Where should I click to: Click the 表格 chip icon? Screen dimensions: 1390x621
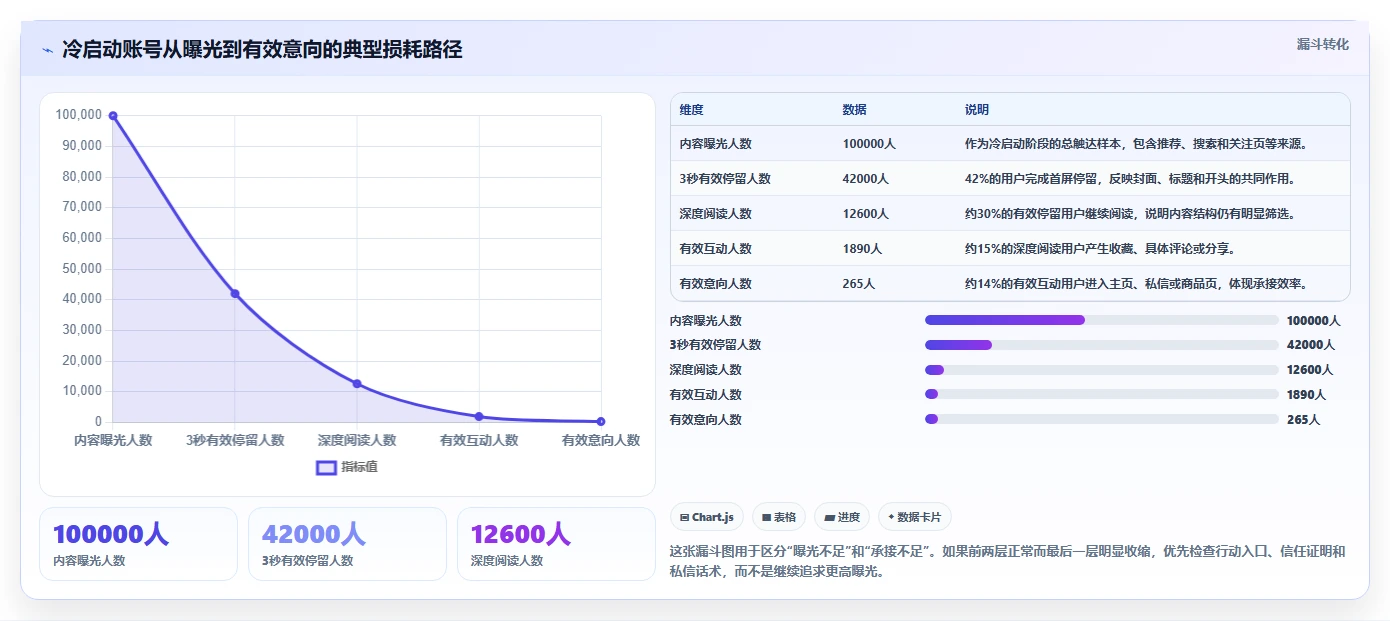coord(766,517)
